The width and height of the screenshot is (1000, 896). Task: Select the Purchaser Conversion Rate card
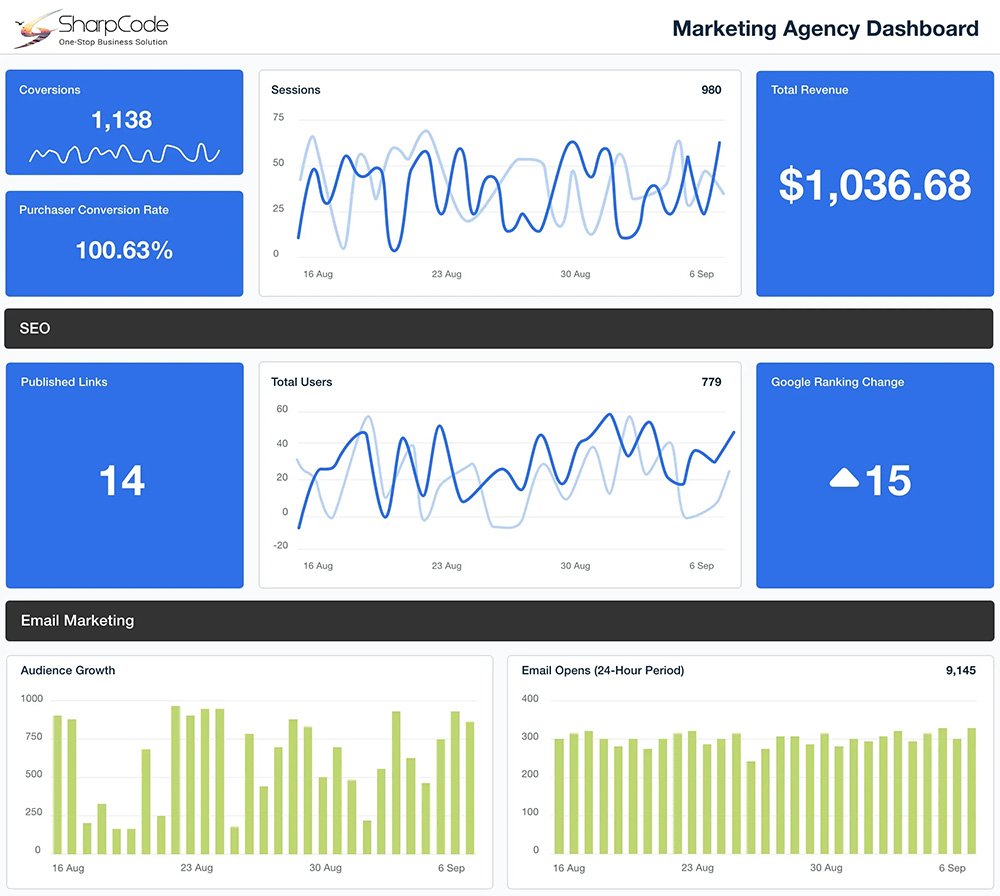tap(124, 243)
